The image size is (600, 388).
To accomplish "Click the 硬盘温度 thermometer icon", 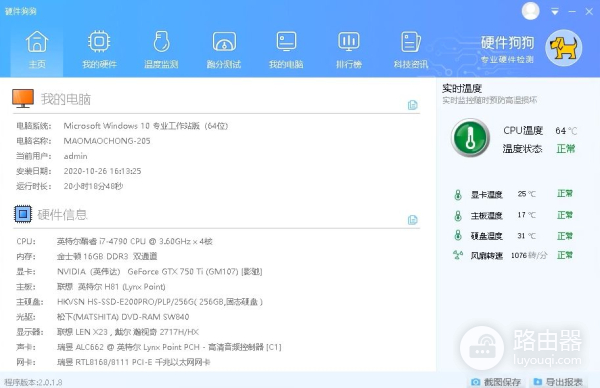I will 458,235.
